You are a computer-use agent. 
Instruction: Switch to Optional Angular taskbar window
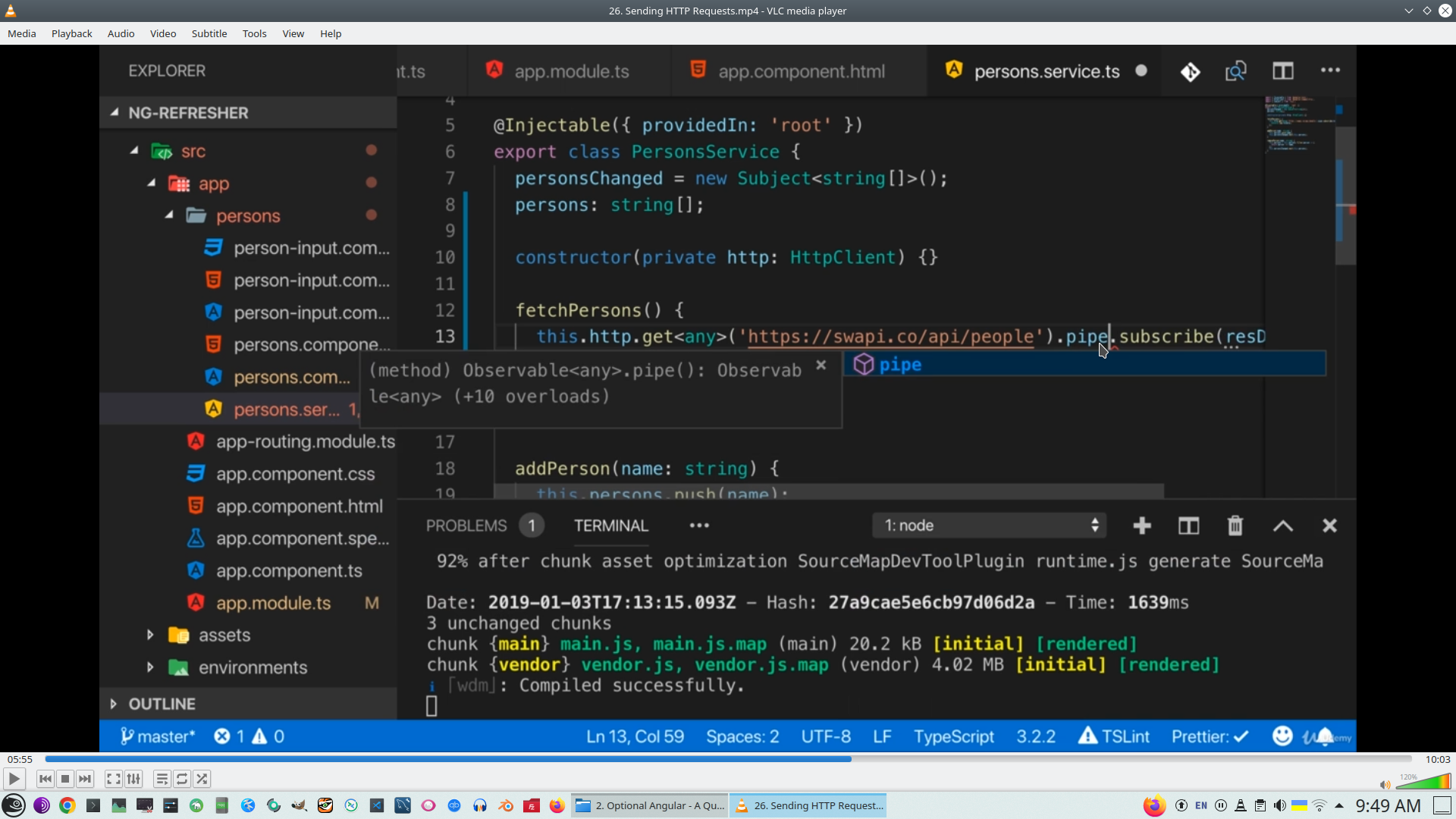tap(651, 805)
